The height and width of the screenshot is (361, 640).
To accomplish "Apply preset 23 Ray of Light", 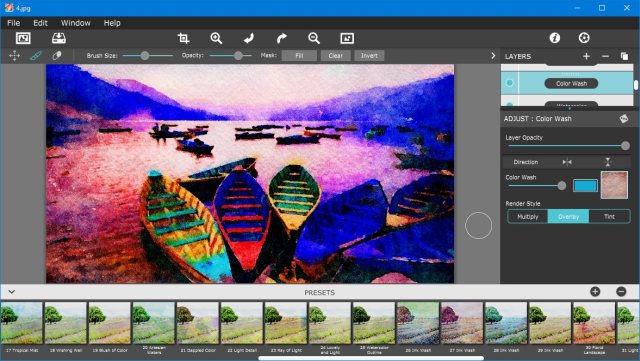I will [x=286, y=323].
